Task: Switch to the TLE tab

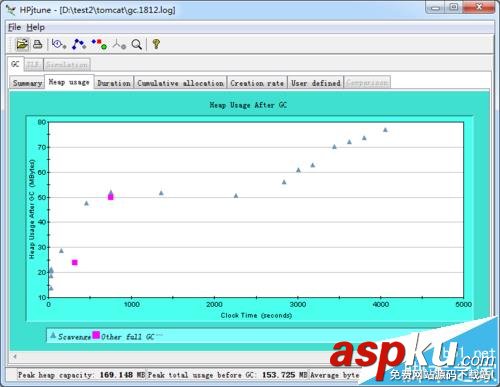Action: click(33, 65)
